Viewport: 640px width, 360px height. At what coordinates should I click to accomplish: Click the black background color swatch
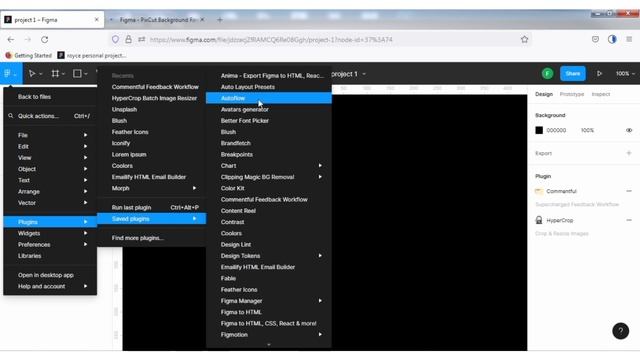coord(539,130)
